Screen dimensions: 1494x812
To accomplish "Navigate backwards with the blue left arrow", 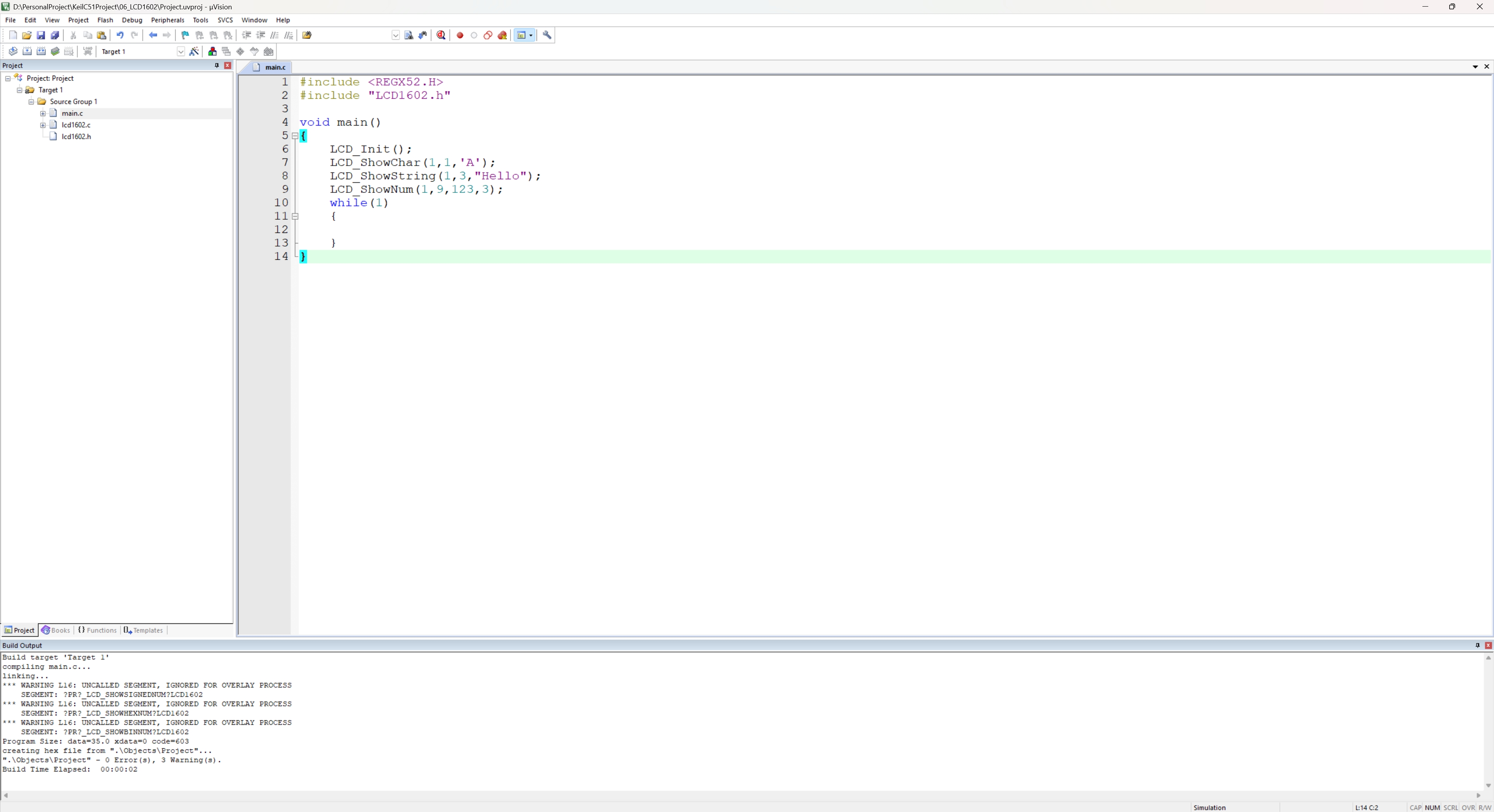I will coord(153,35).
